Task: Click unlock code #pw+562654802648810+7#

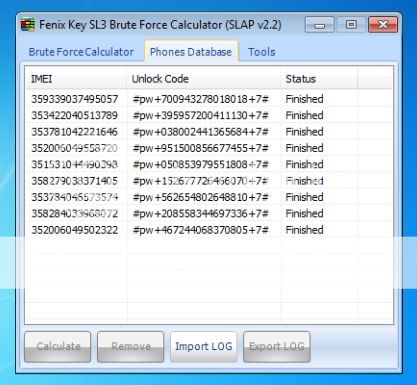Action: (x=200, y=197)
